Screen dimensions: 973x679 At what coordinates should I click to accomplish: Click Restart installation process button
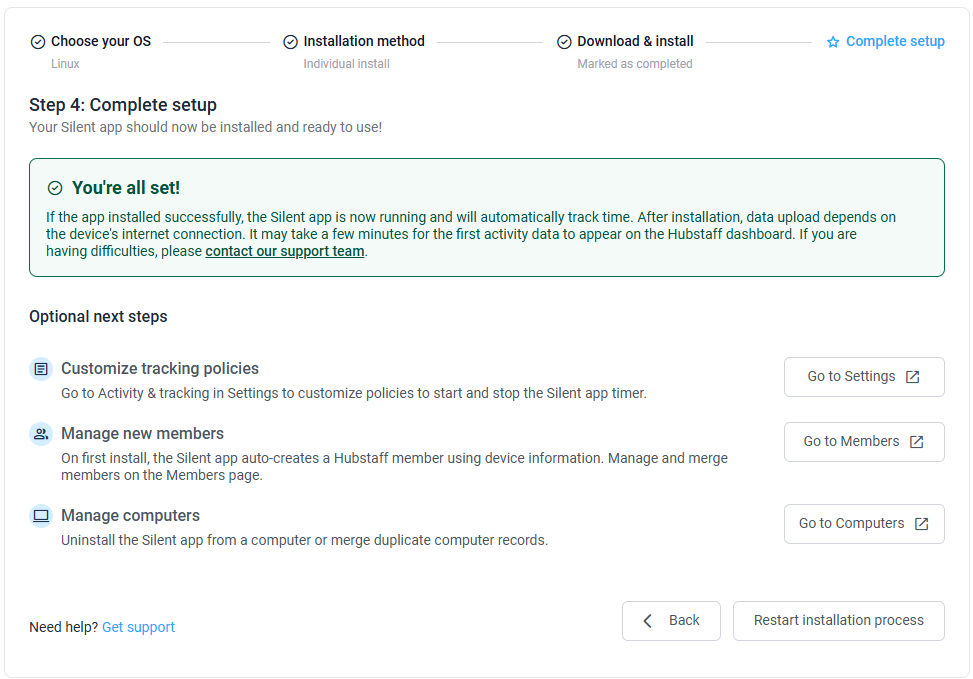838,621
